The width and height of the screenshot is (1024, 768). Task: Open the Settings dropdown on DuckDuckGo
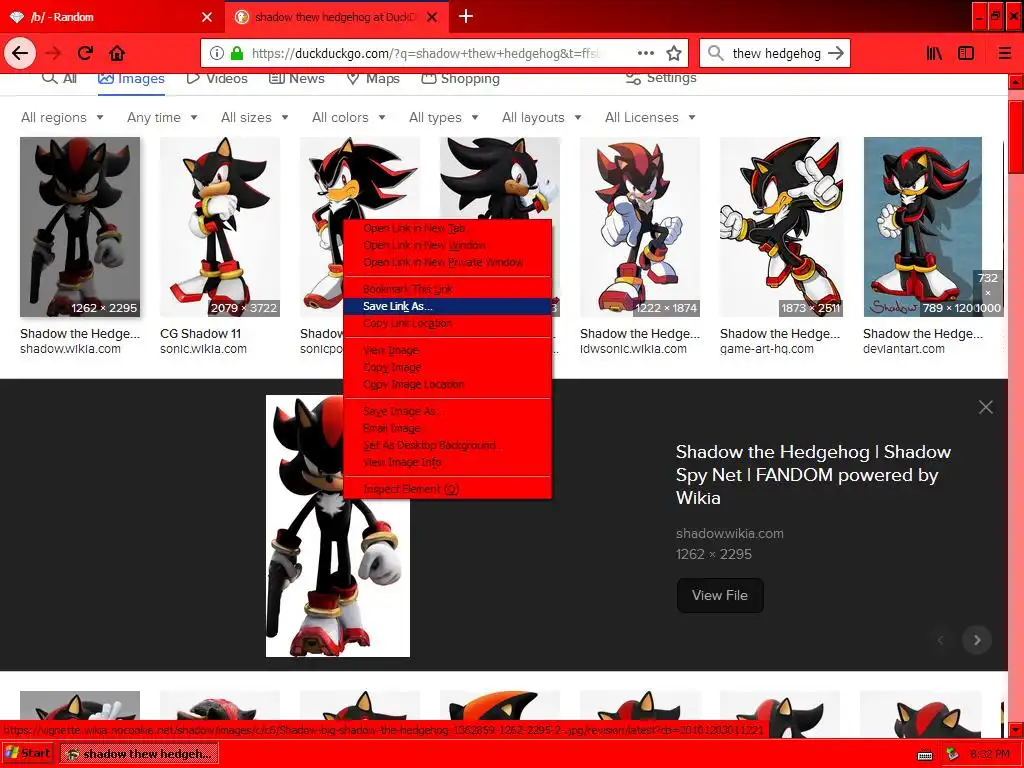tap(661, 78)
